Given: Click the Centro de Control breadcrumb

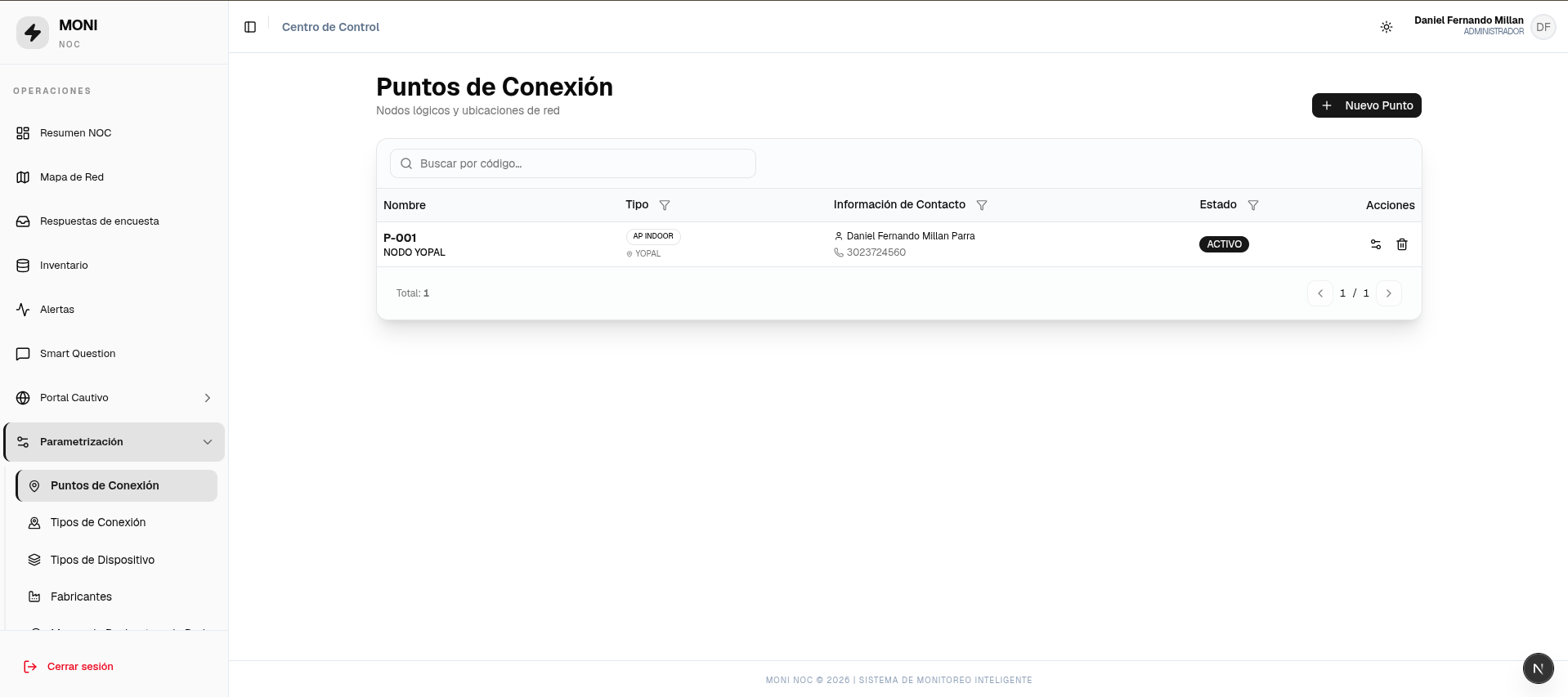Looking at the screenshot, I should (330, 27).
